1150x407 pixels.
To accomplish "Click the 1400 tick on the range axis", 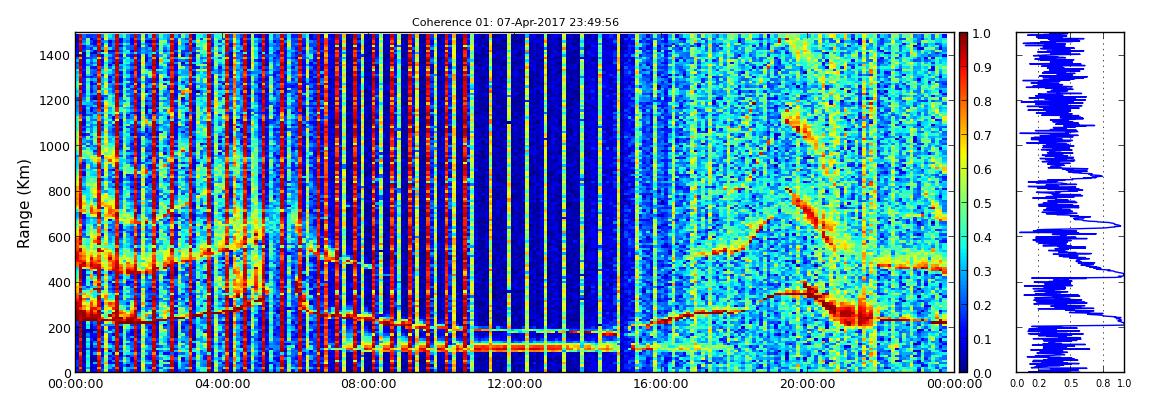I will coord(54,55).
